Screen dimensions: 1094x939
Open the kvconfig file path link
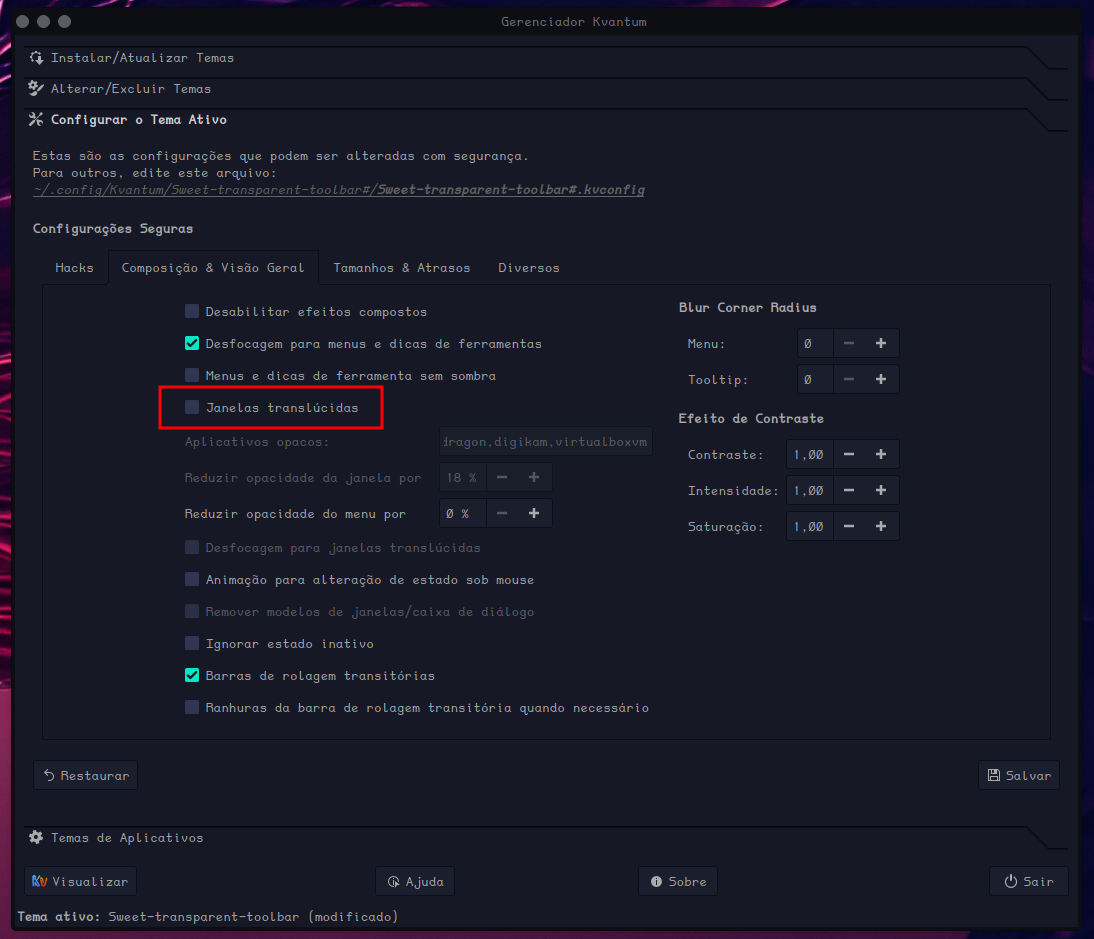(339, 190)
